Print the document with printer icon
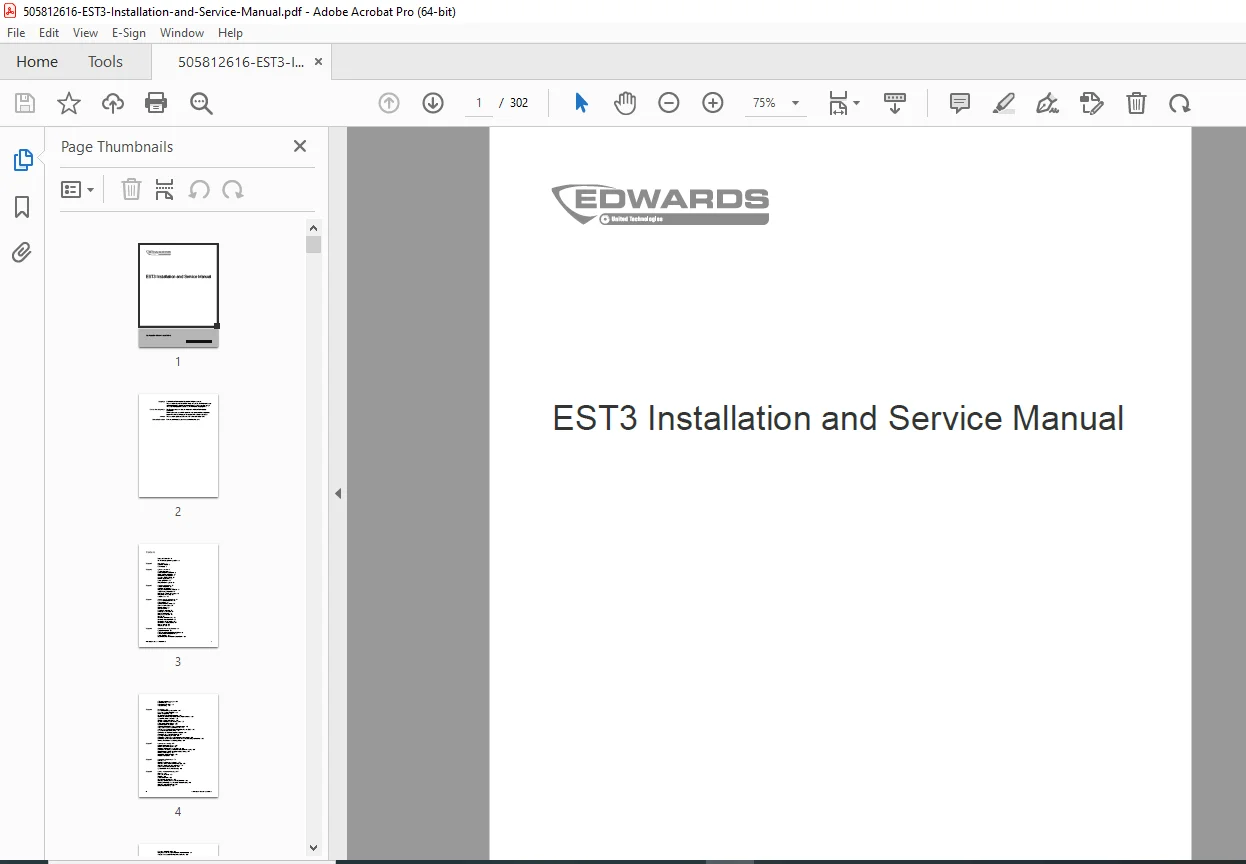 click(x=156, y=103)
